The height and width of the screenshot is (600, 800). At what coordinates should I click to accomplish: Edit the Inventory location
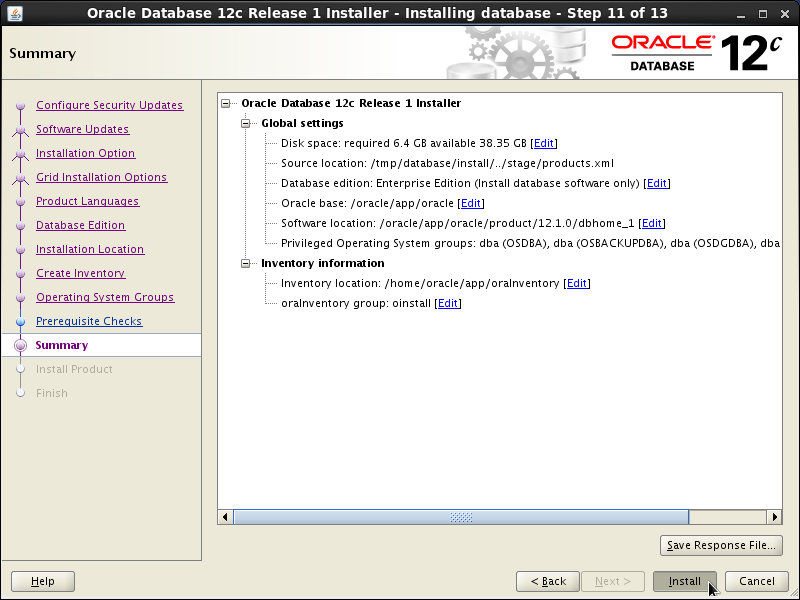point(577,283)
